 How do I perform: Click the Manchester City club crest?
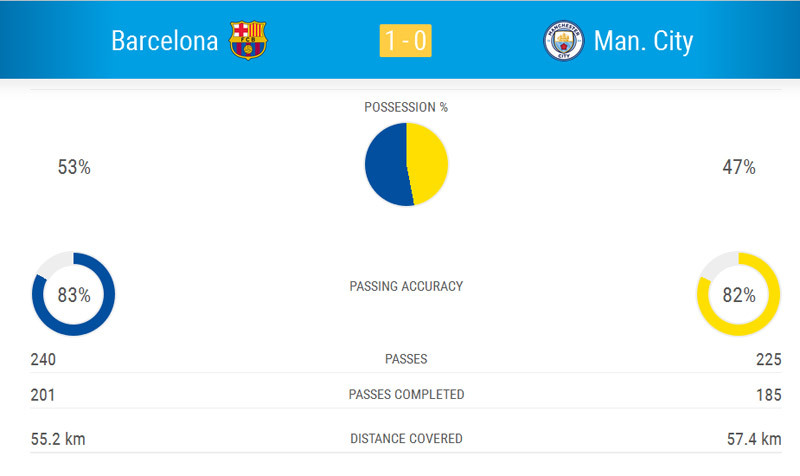pos(563,41)
